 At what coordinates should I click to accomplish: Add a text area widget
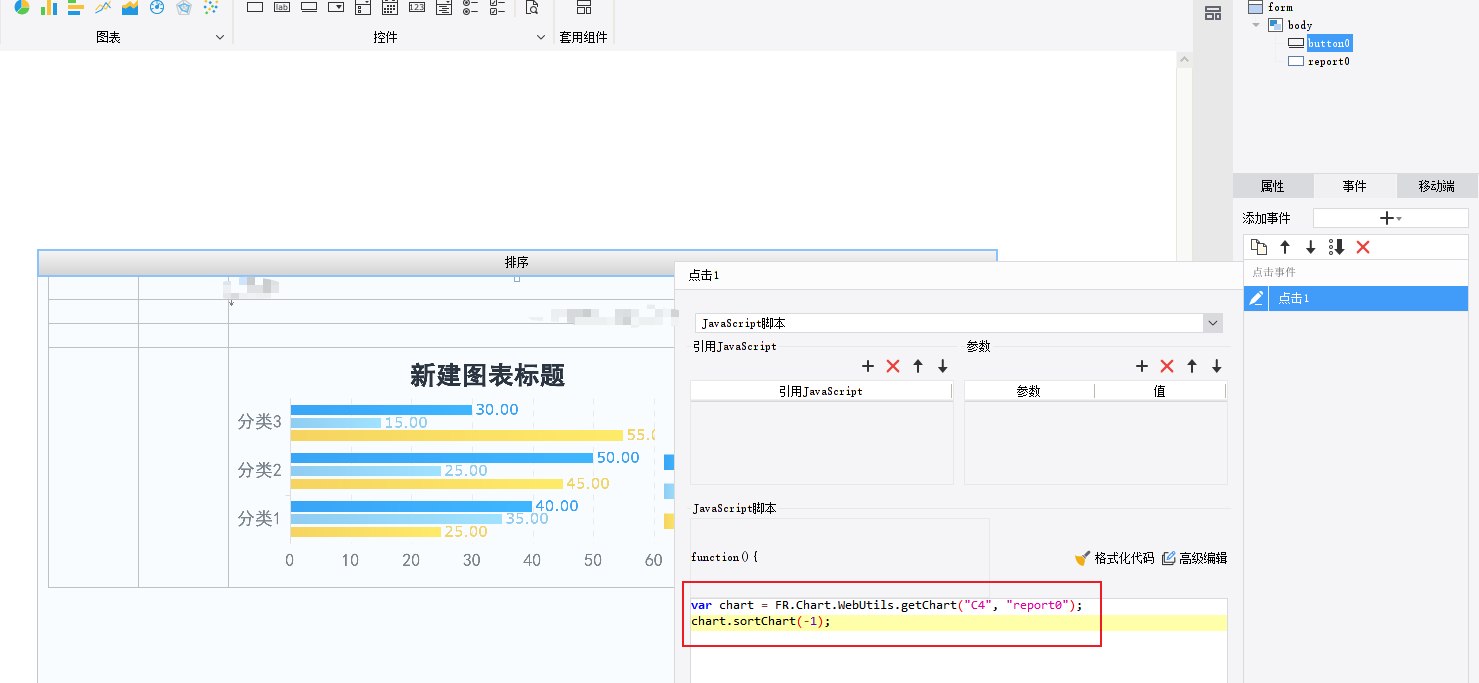(444, 7)
